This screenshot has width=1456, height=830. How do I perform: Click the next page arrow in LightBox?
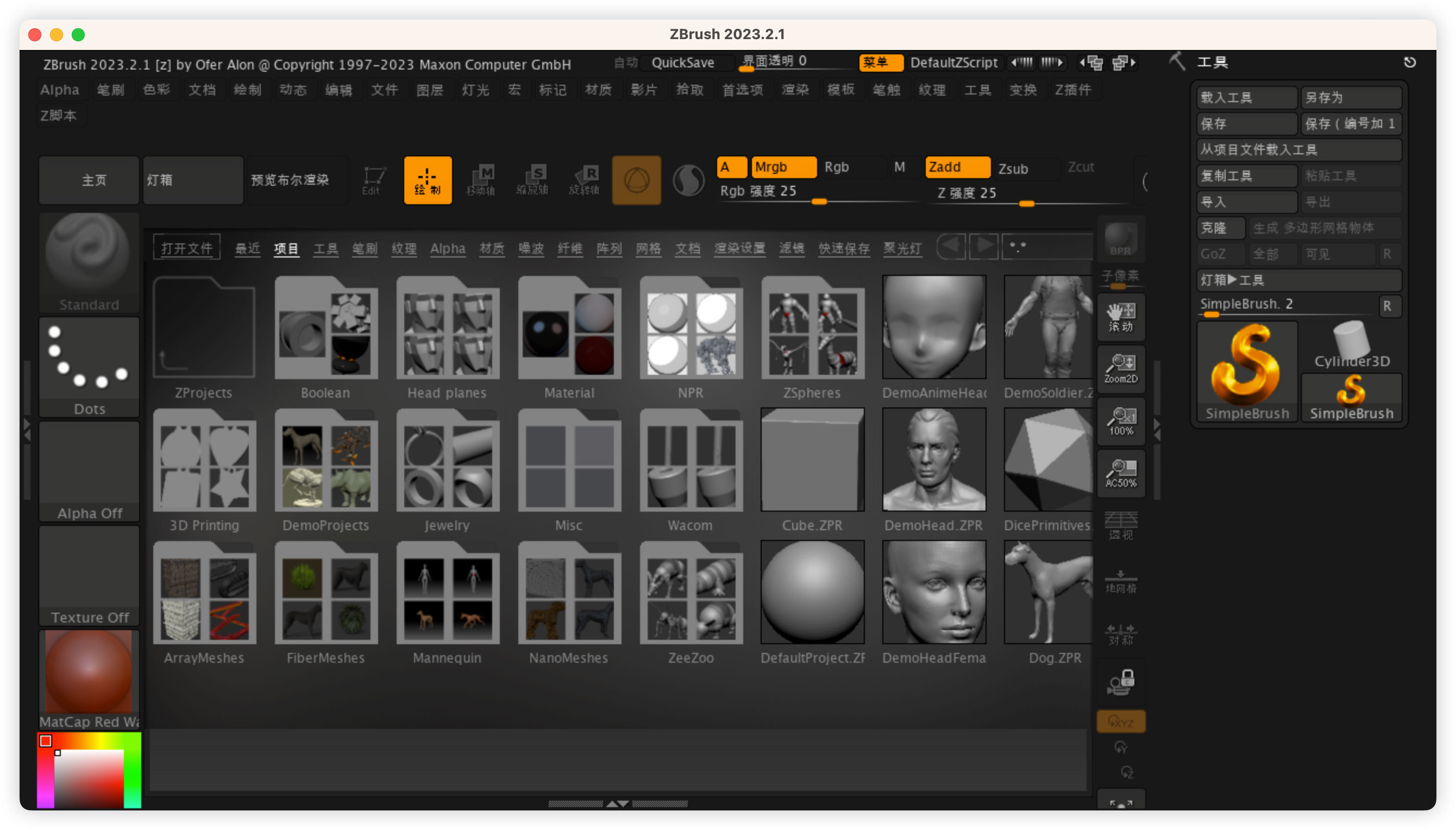coord(984,246)
